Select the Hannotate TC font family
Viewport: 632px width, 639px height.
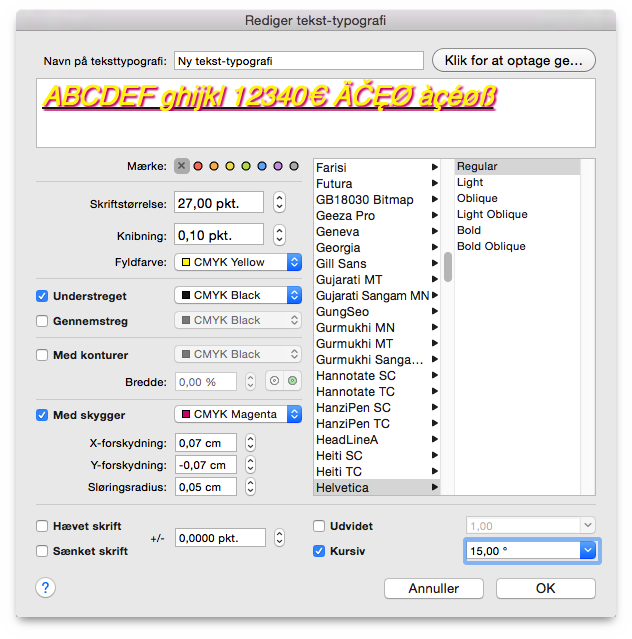tap(377, 392)
